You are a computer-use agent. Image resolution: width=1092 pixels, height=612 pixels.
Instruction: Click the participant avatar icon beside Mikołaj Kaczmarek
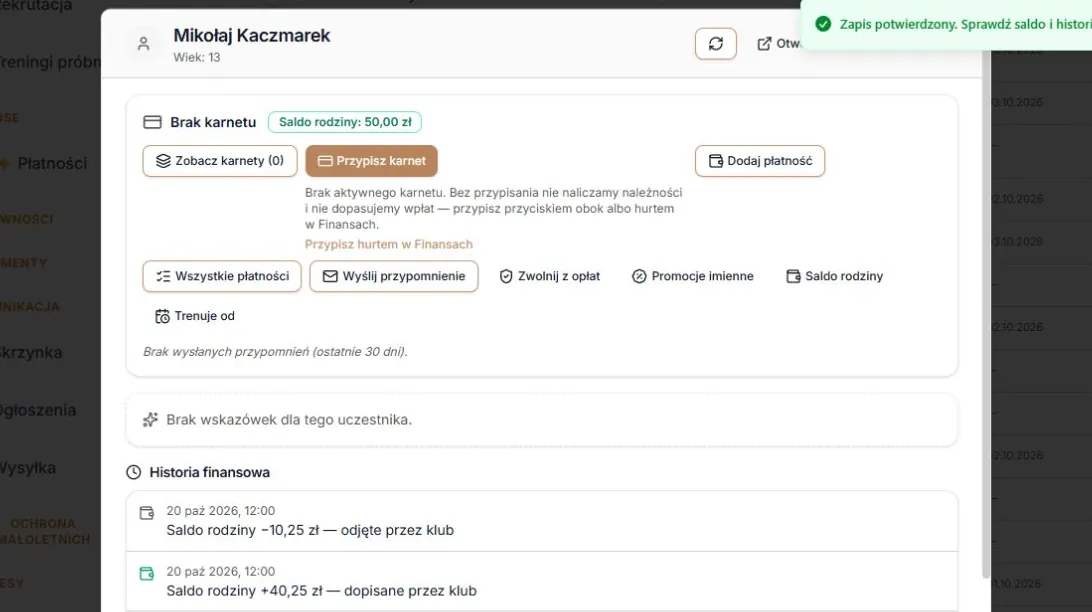click(143, 44)
